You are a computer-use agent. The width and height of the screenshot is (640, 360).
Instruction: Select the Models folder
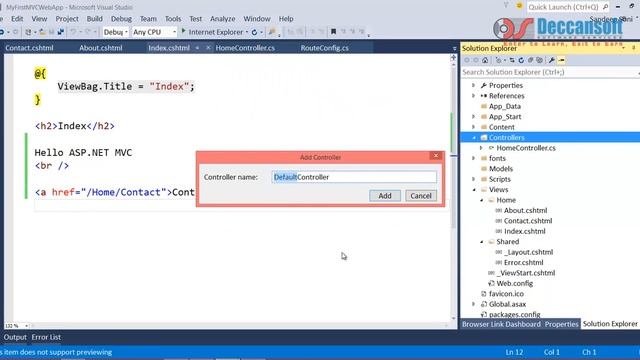click(x=501, y=169)
